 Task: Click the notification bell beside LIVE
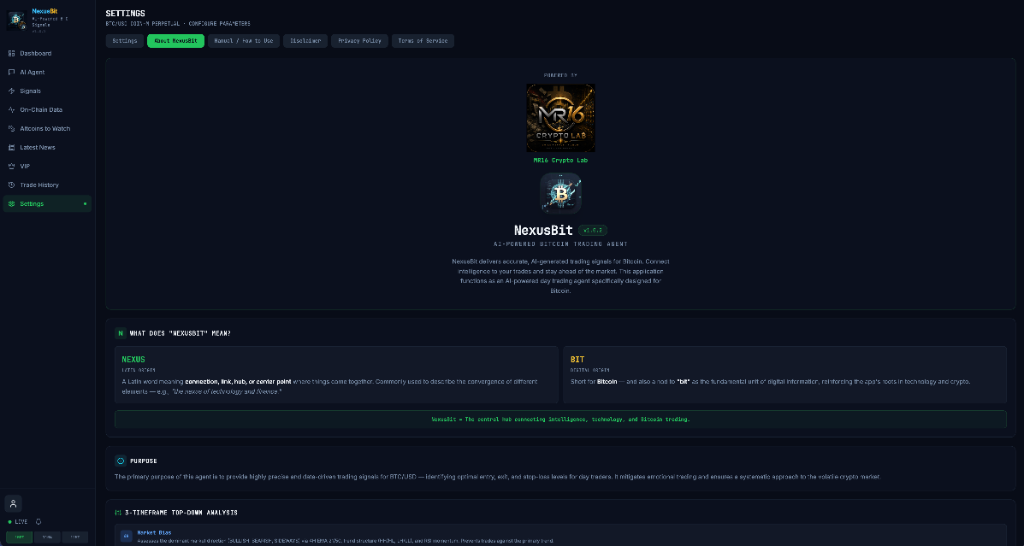(x=39, y=522)
